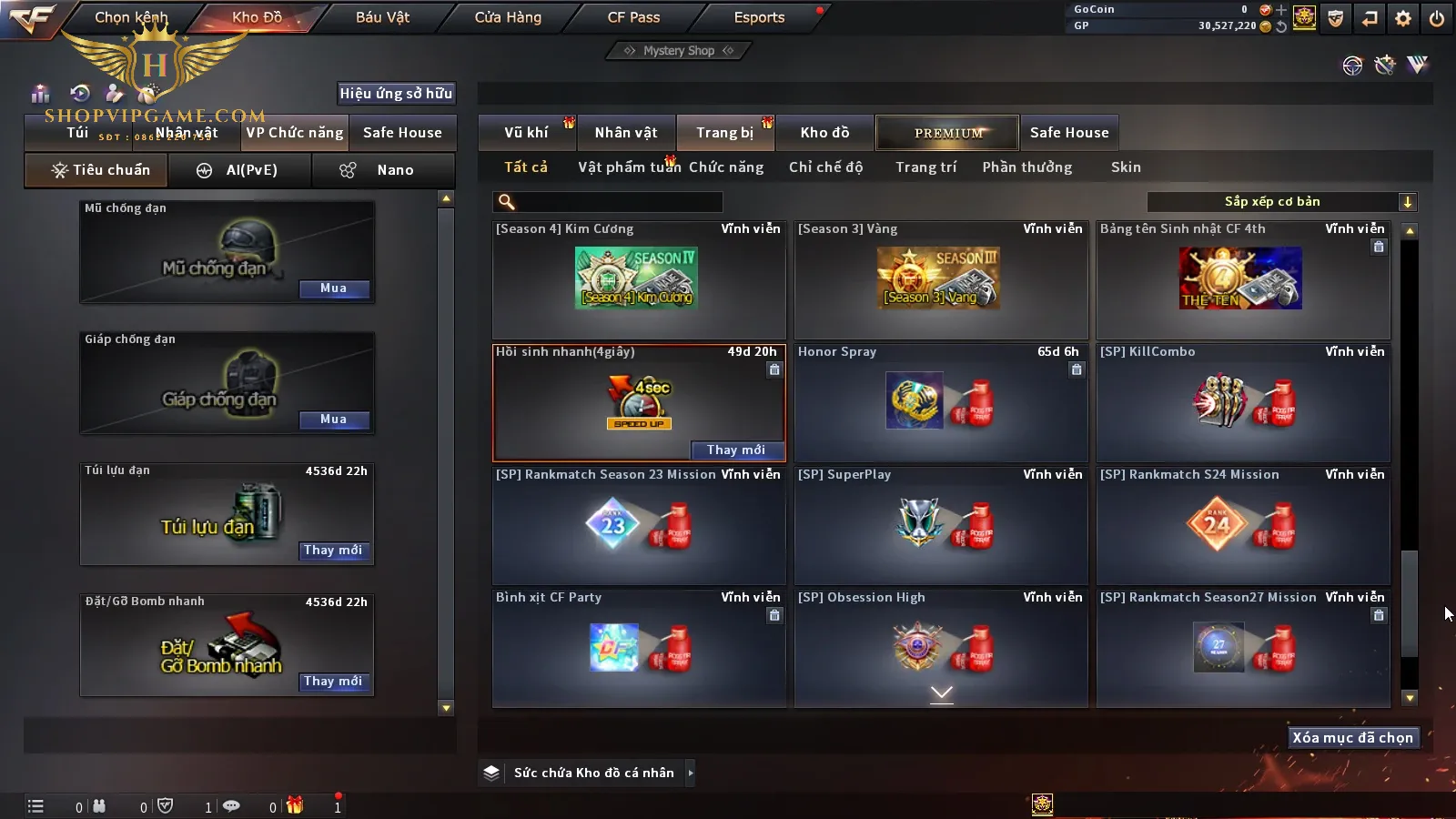Screen dimensions: 1456x819
Task: Switch to the PREMIUM tab
Action: pyautogui.click(x=947, y=133)
